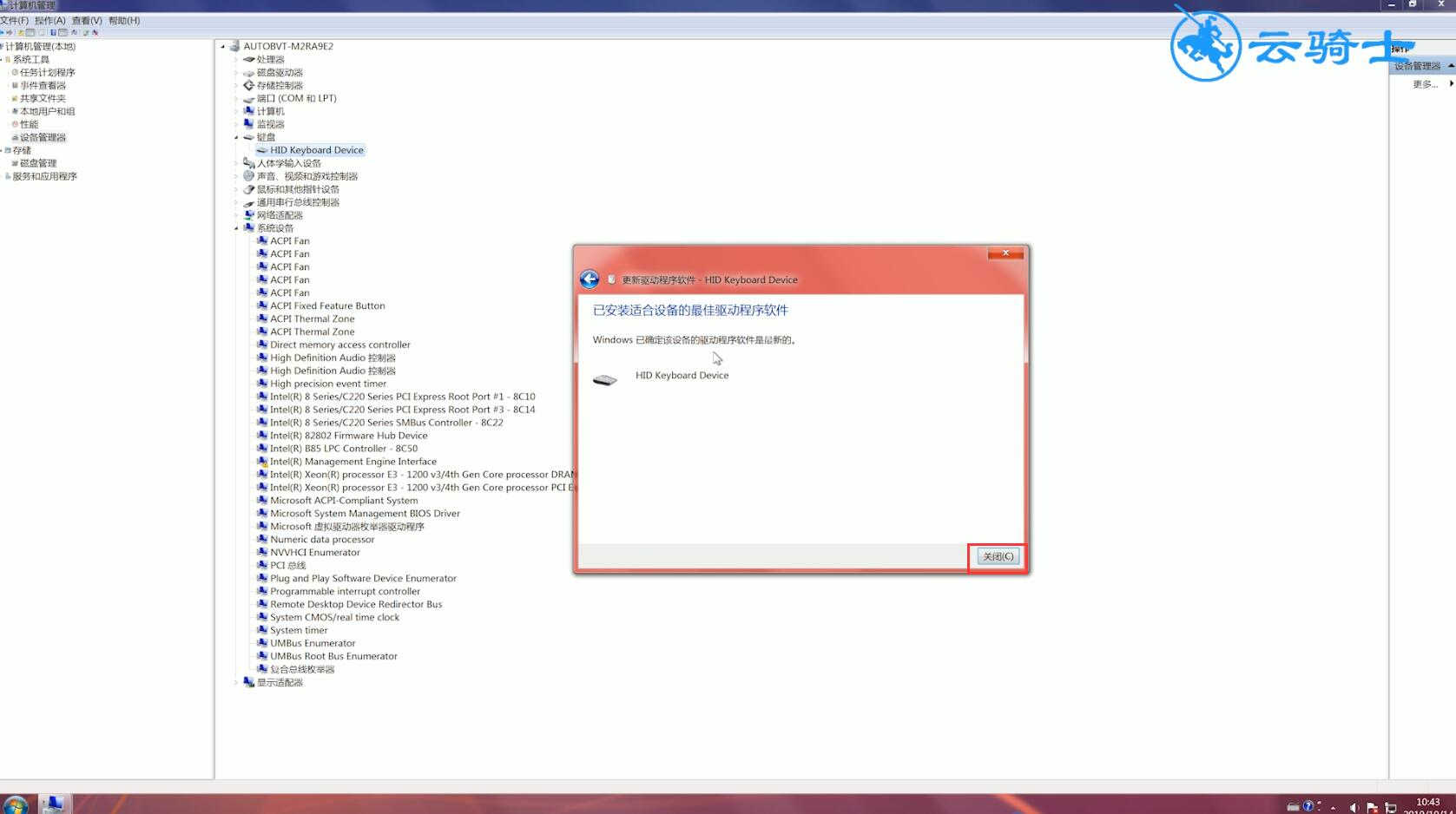
Task: Collapse the AUTOBVT-M2RA9E2 root node
Action: coord(223,46)
